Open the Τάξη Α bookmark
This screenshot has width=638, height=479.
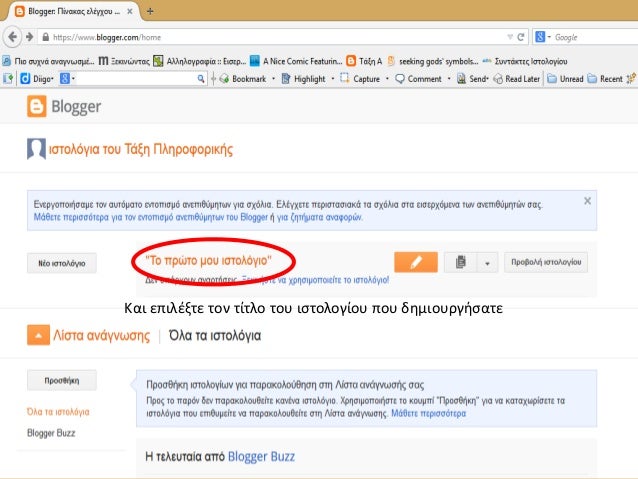click(364, 61)
